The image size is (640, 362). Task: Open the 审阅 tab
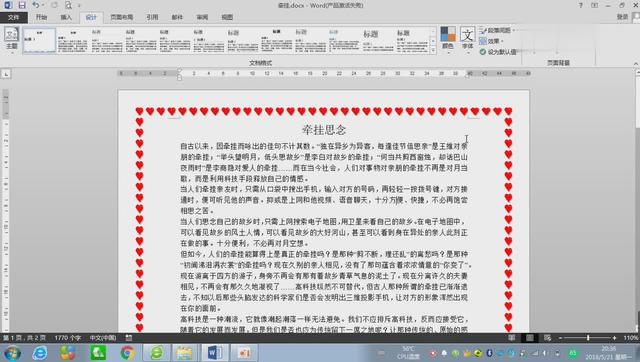(x=202, y=17)
